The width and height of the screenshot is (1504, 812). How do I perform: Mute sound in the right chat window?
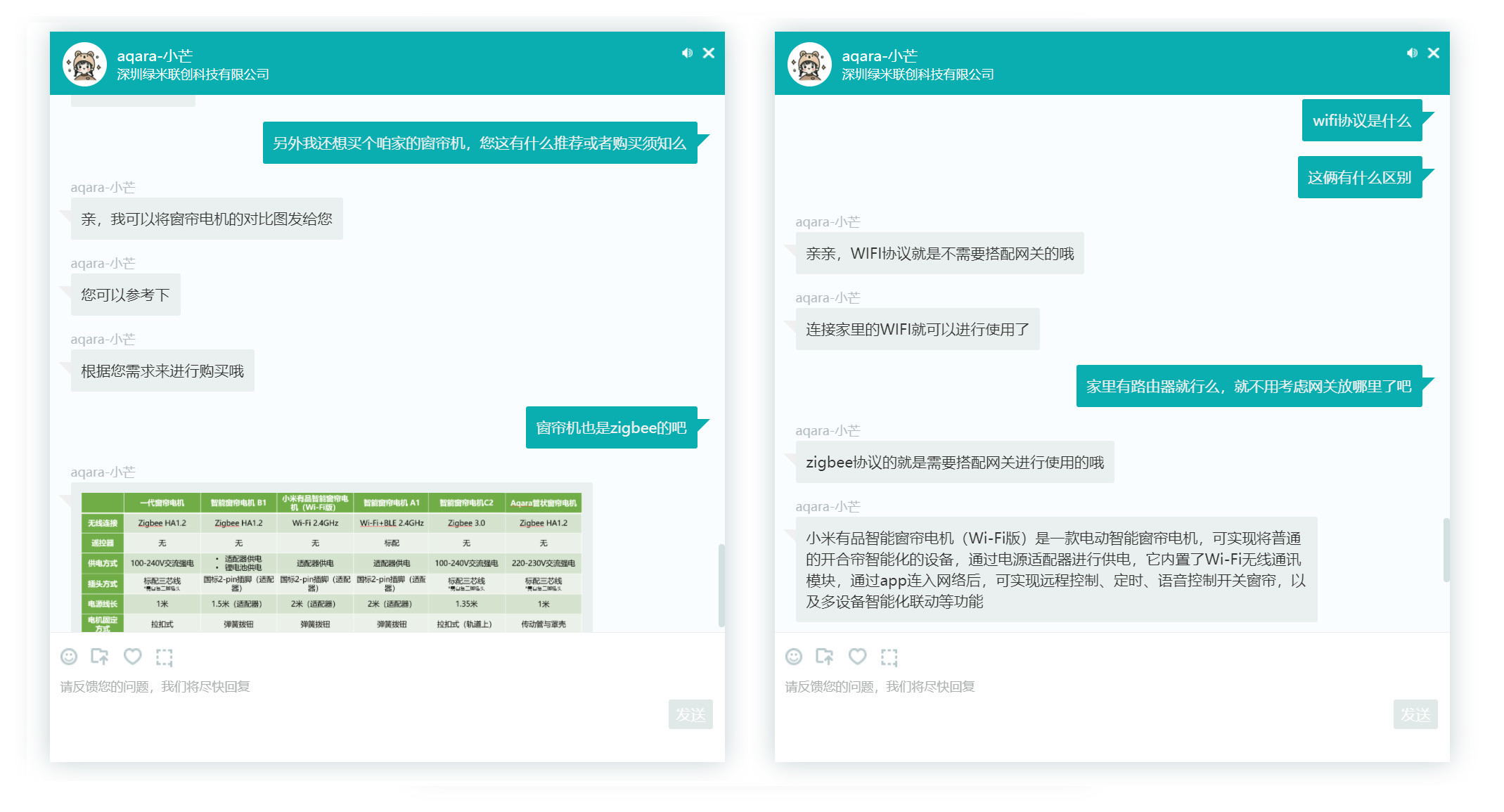click(1412, 53)
